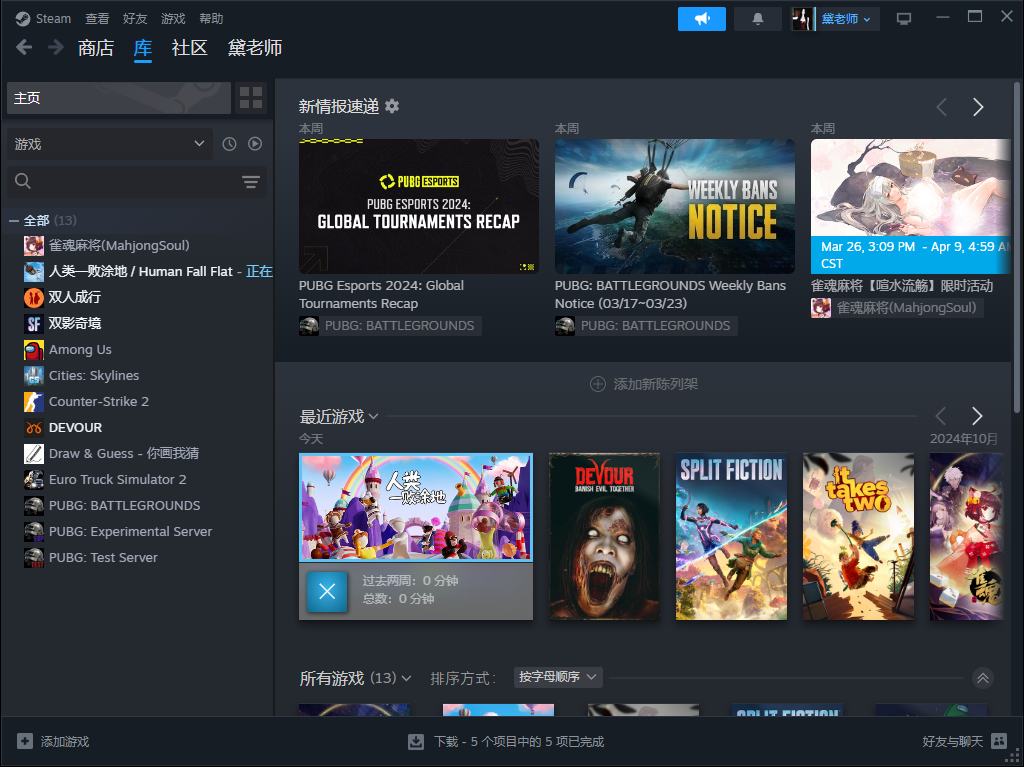Go back with the left arrow
1024x767 pixels.
24,47
